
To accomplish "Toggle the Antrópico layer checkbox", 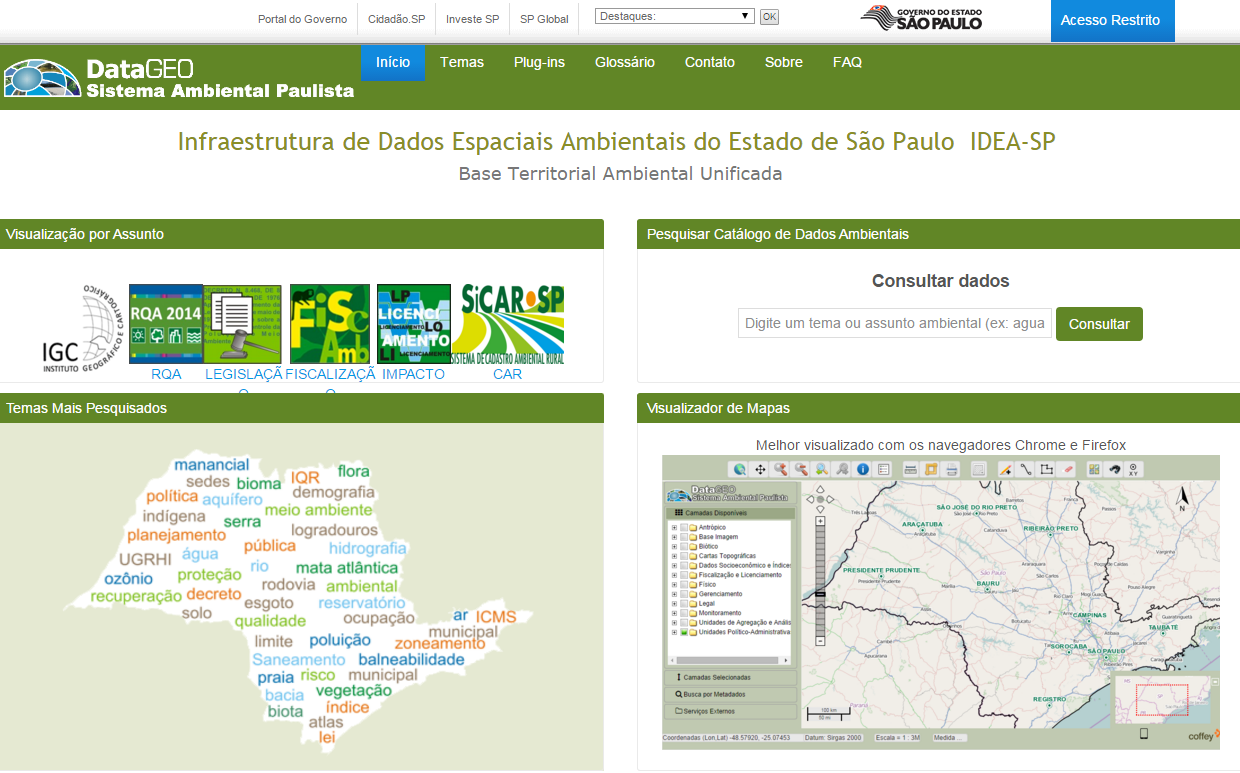I will (684, 527).
